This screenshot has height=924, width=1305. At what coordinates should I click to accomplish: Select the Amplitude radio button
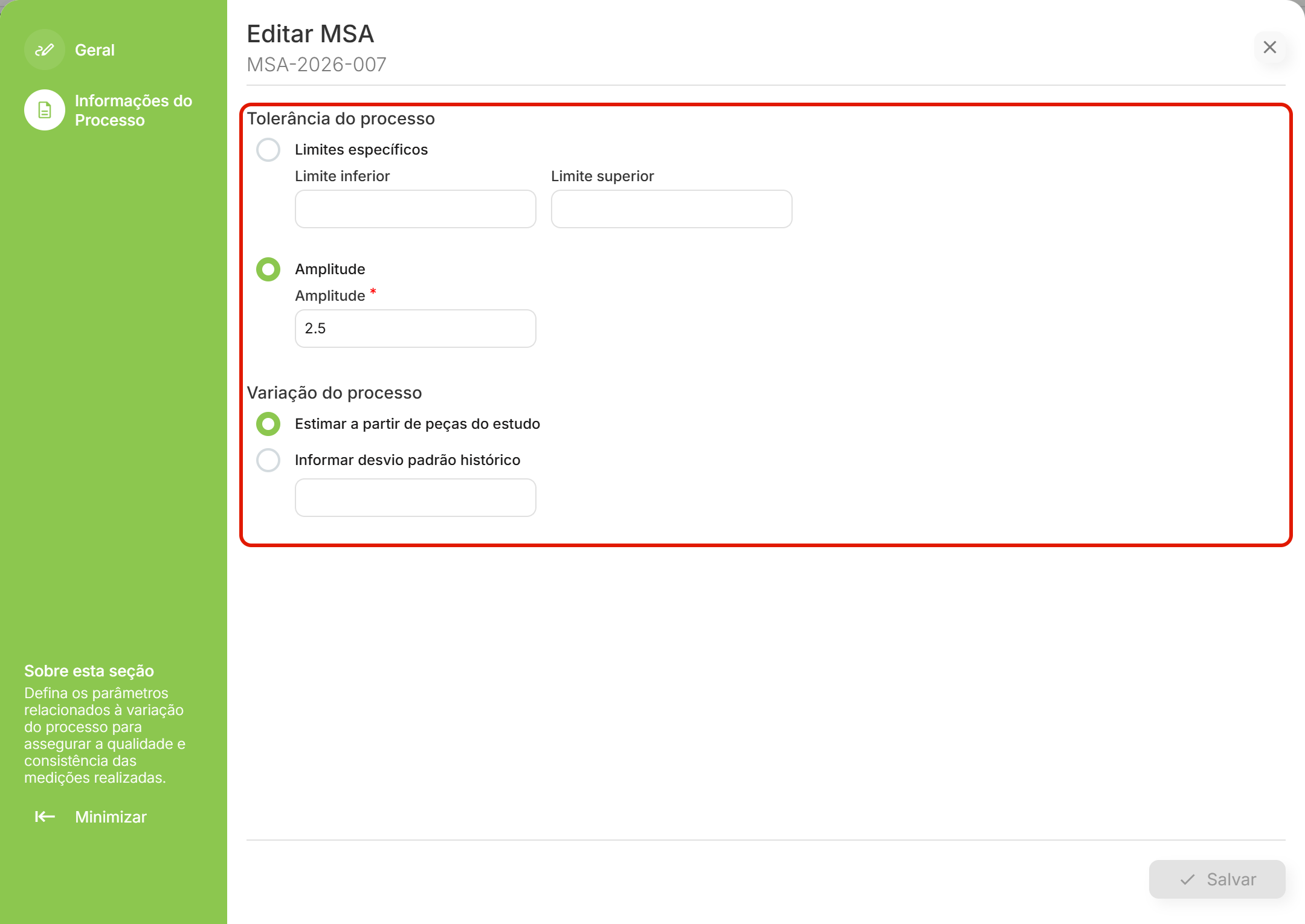click(x=268, y=269)
